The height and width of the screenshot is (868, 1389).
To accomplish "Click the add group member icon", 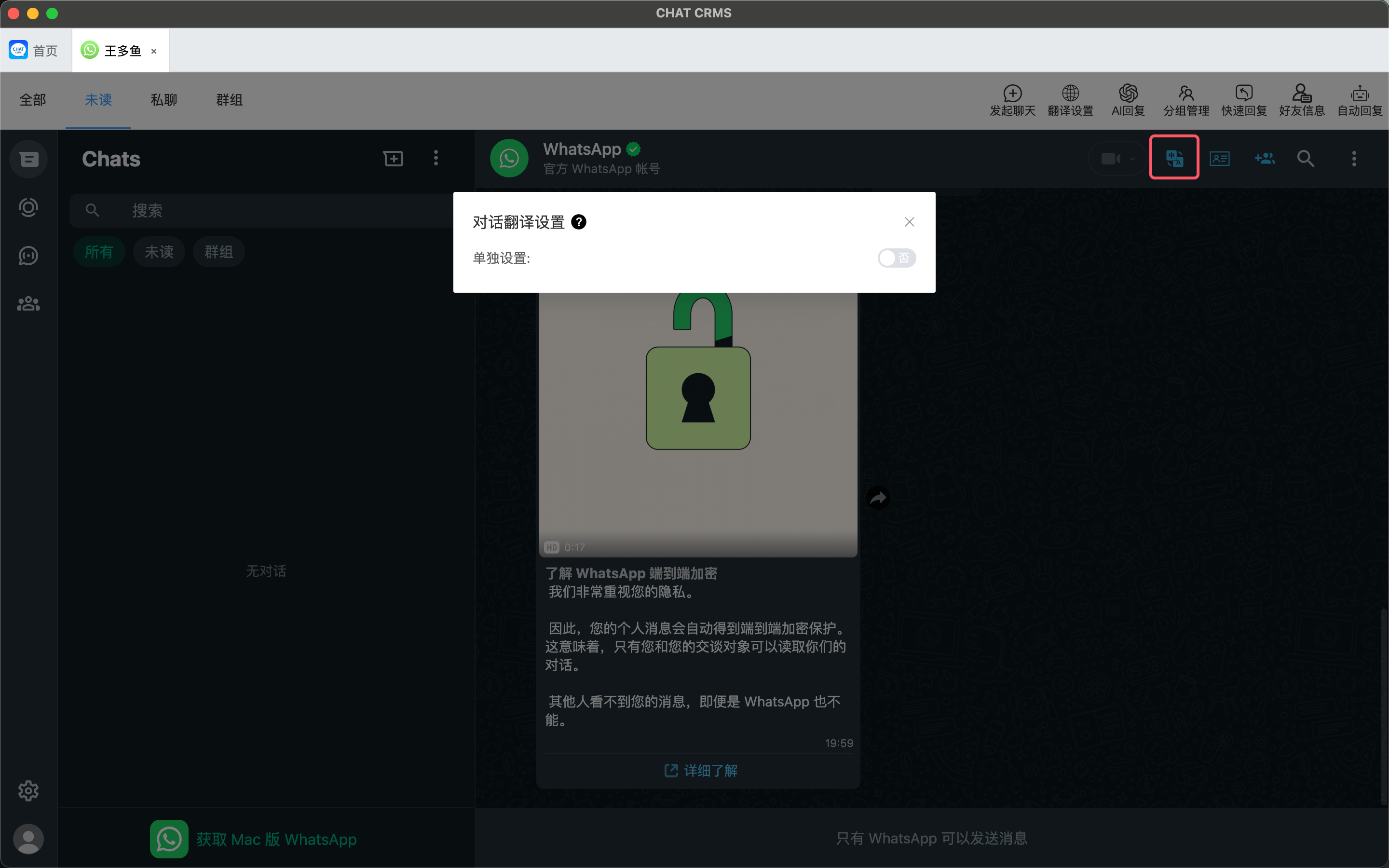I will 1265,159.
